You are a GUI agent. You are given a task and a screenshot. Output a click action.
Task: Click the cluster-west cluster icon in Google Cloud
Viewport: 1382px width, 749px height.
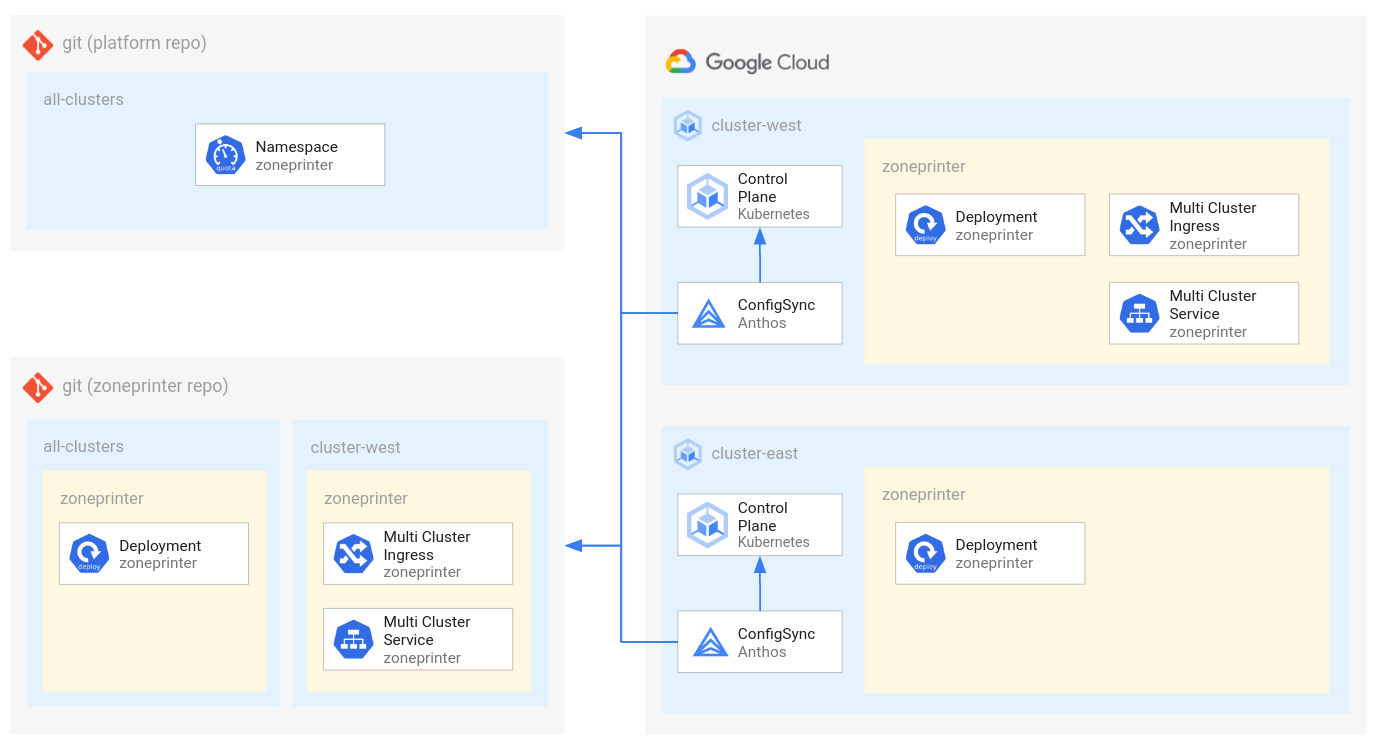point(688,126)
